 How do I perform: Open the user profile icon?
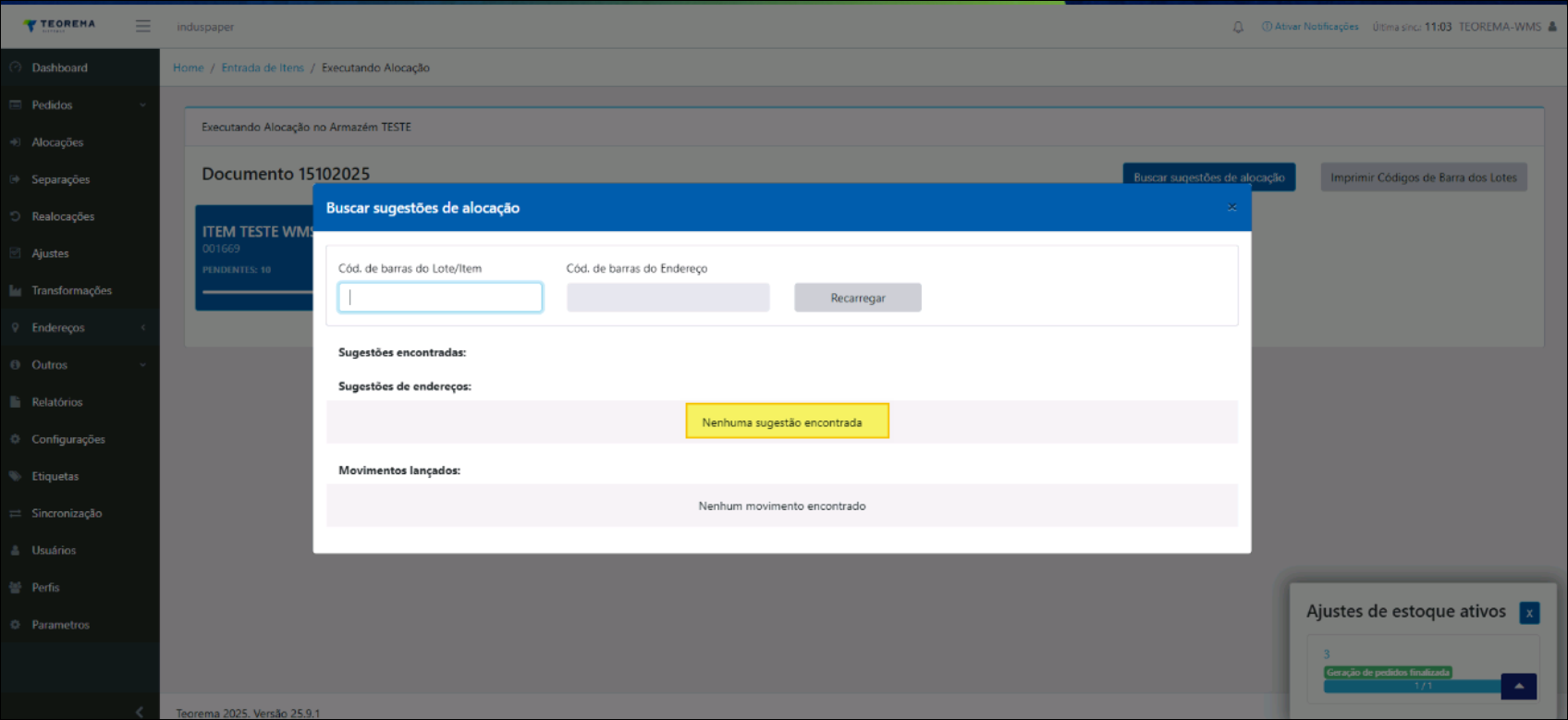coord(1552,27)
